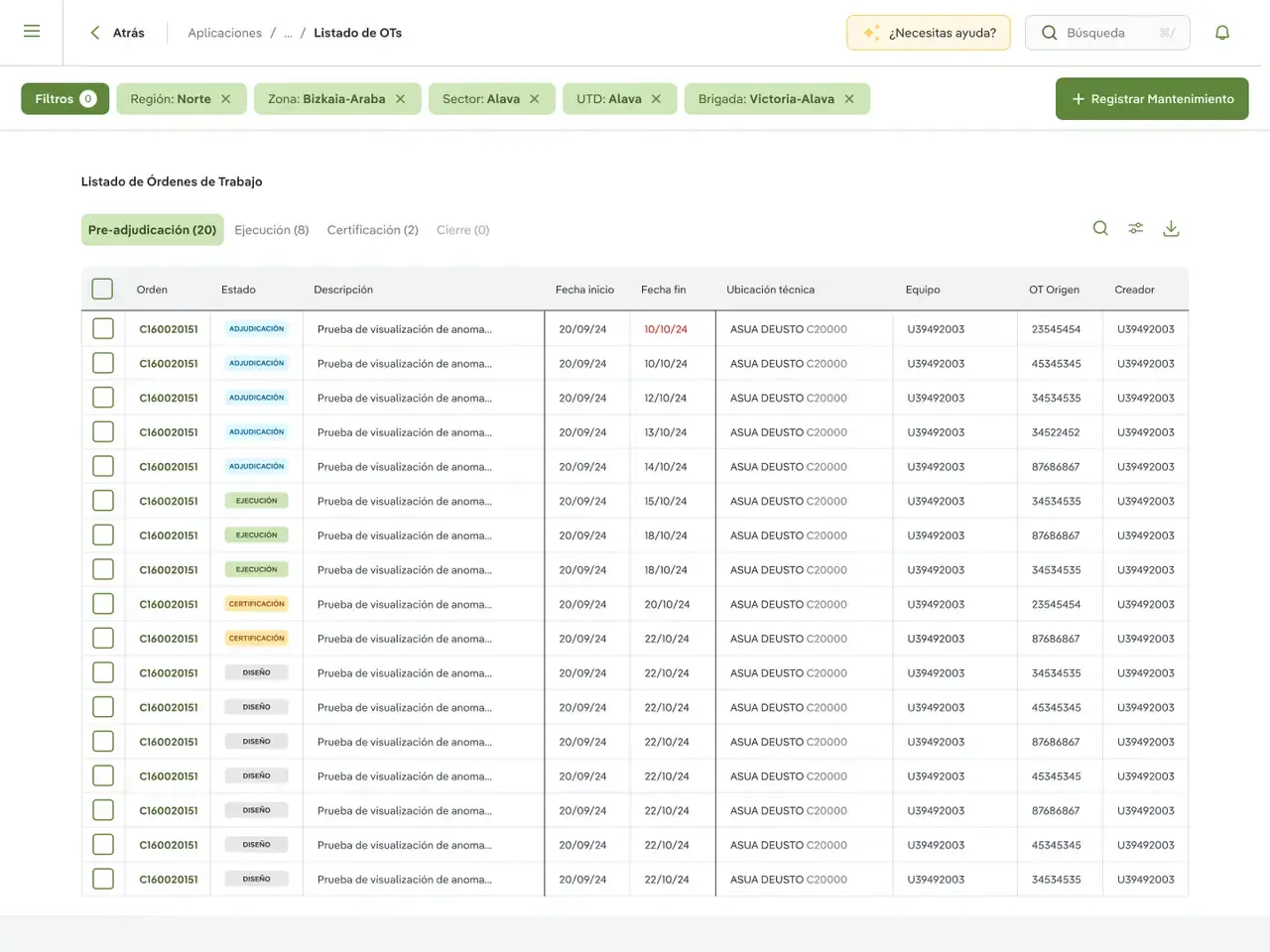Click the Ubicación técnica column header

point(770,290)
